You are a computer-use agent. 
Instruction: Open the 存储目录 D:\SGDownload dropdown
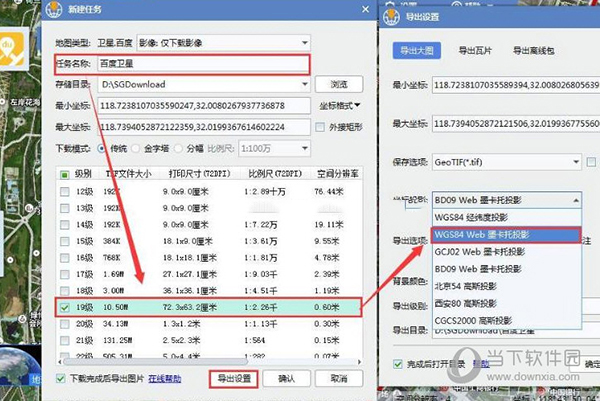pyautogui.click(x=204, y=84)
